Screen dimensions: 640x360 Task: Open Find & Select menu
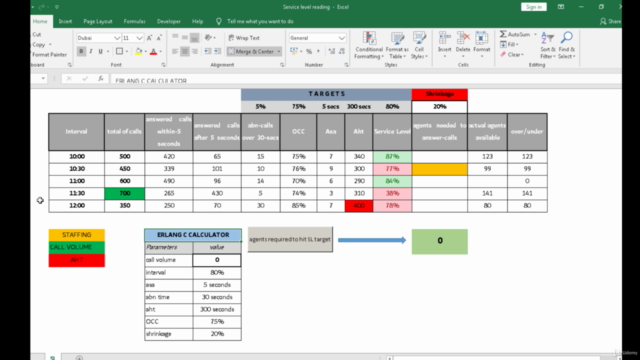tap(567, 45)
